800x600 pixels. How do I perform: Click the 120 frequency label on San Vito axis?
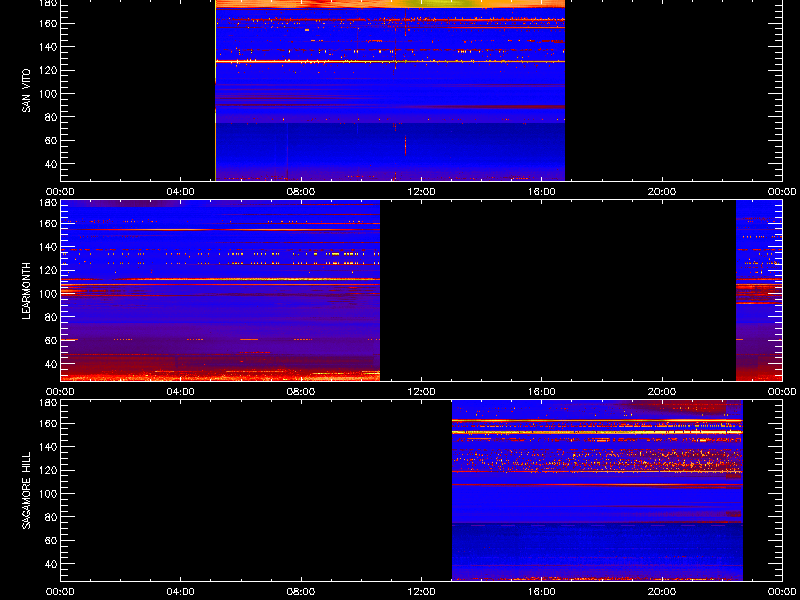click(46, 70)
